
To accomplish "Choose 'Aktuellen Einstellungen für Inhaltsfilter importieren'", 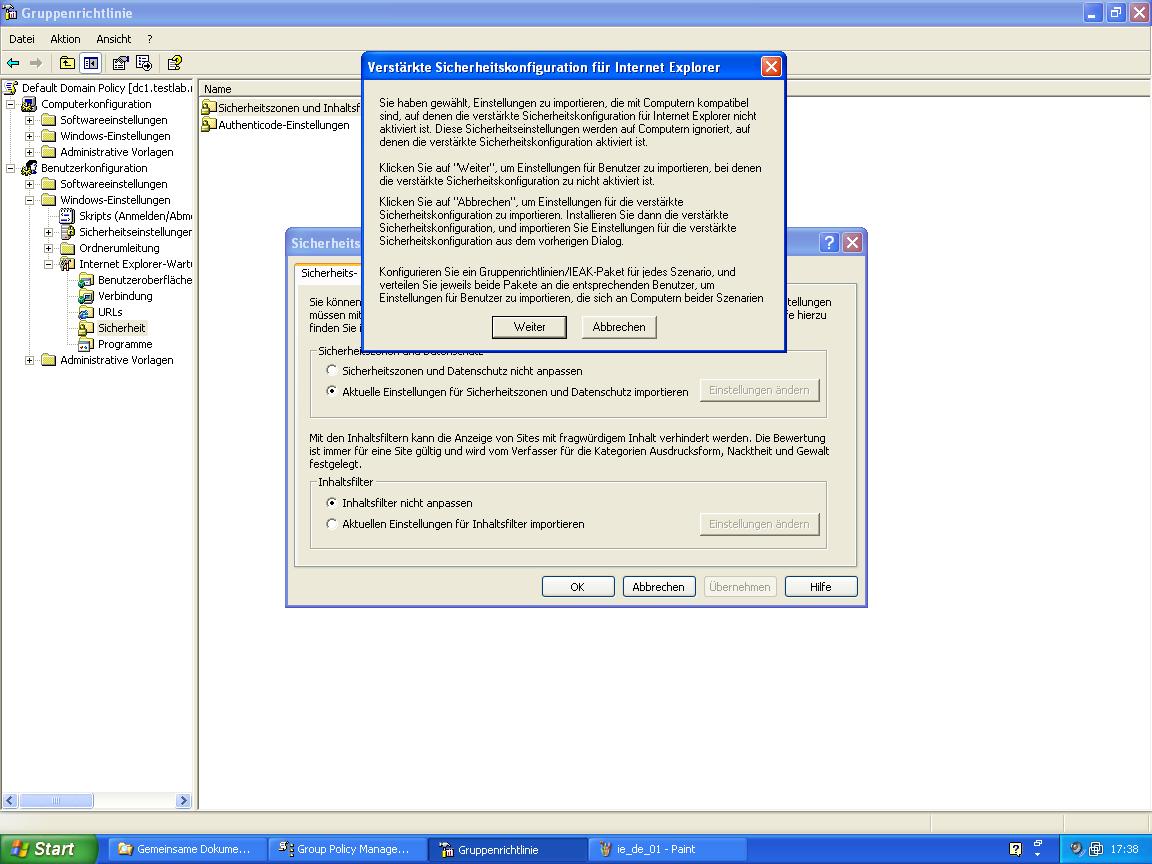I will point(333,524).
